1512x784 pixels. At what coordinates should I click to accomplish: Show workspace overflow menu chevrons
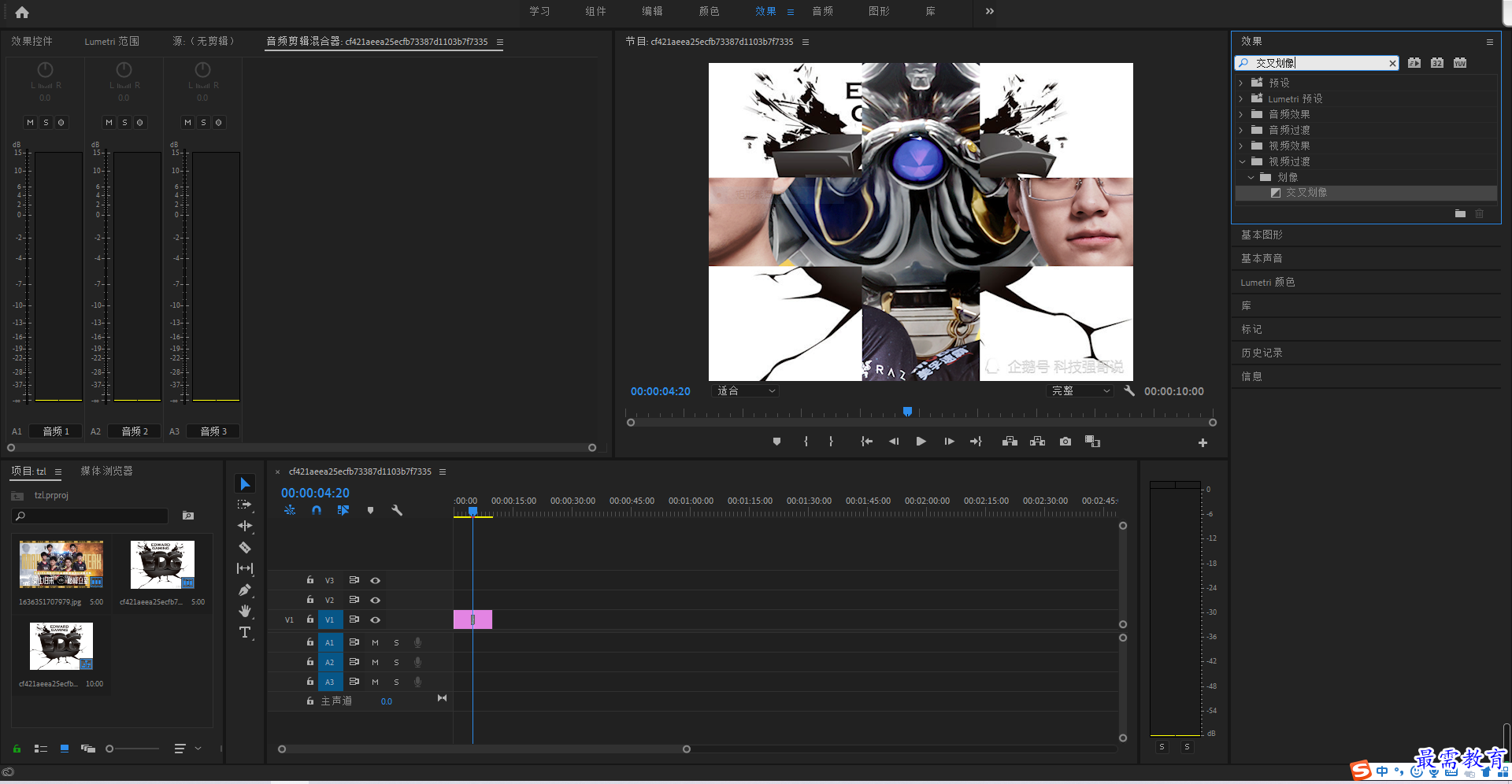990,11
